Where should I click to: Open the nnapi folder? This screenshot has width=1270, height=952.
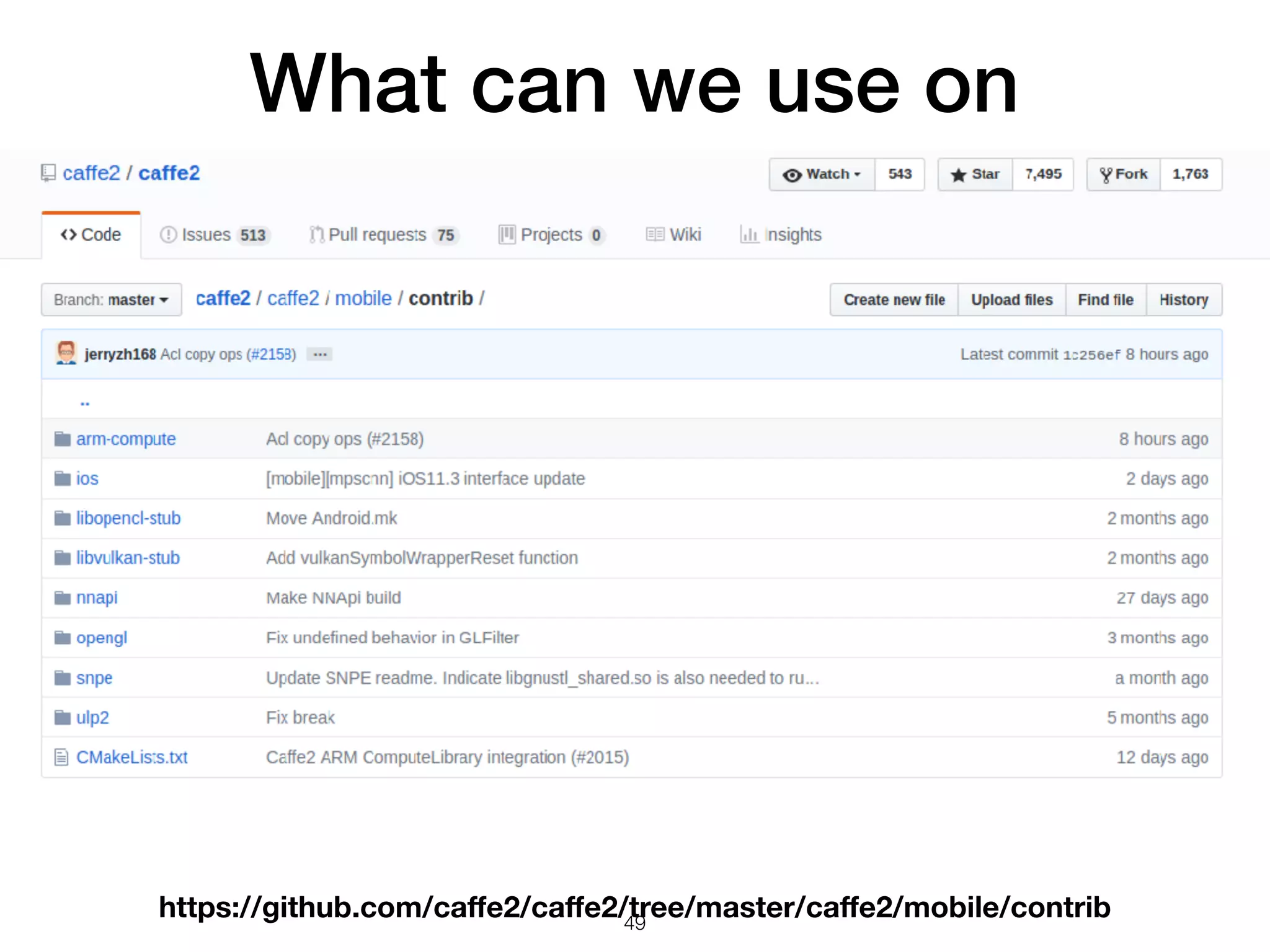[x=97, y=597]
